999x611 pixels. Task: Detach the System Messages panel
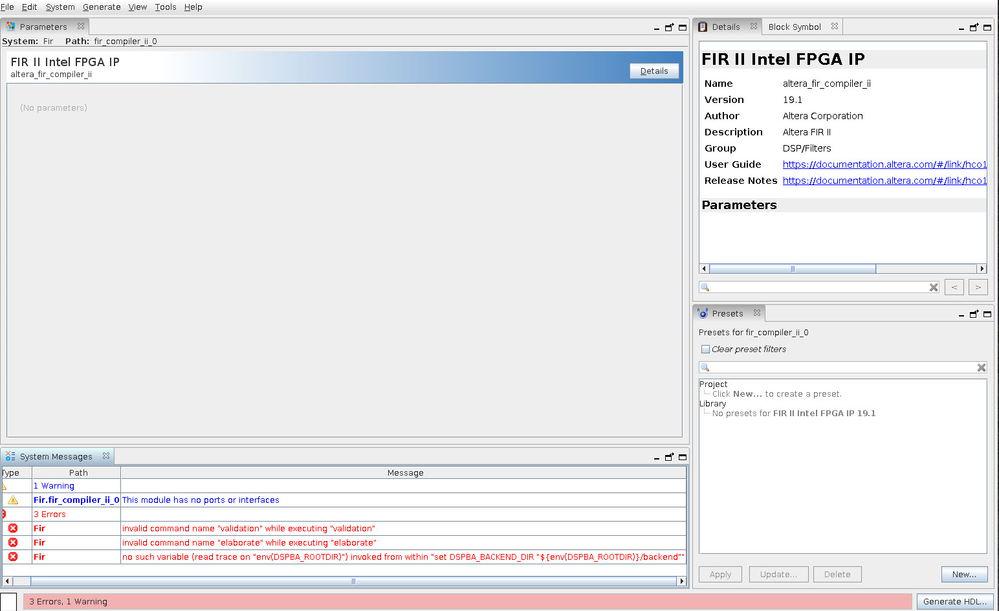[669, 457]
